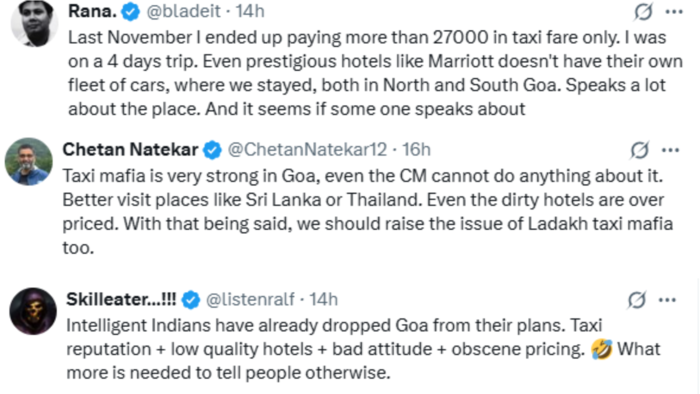700x394 pixels.
Task: Click Skilleater's blue verified checkmark
Action: 191,300
